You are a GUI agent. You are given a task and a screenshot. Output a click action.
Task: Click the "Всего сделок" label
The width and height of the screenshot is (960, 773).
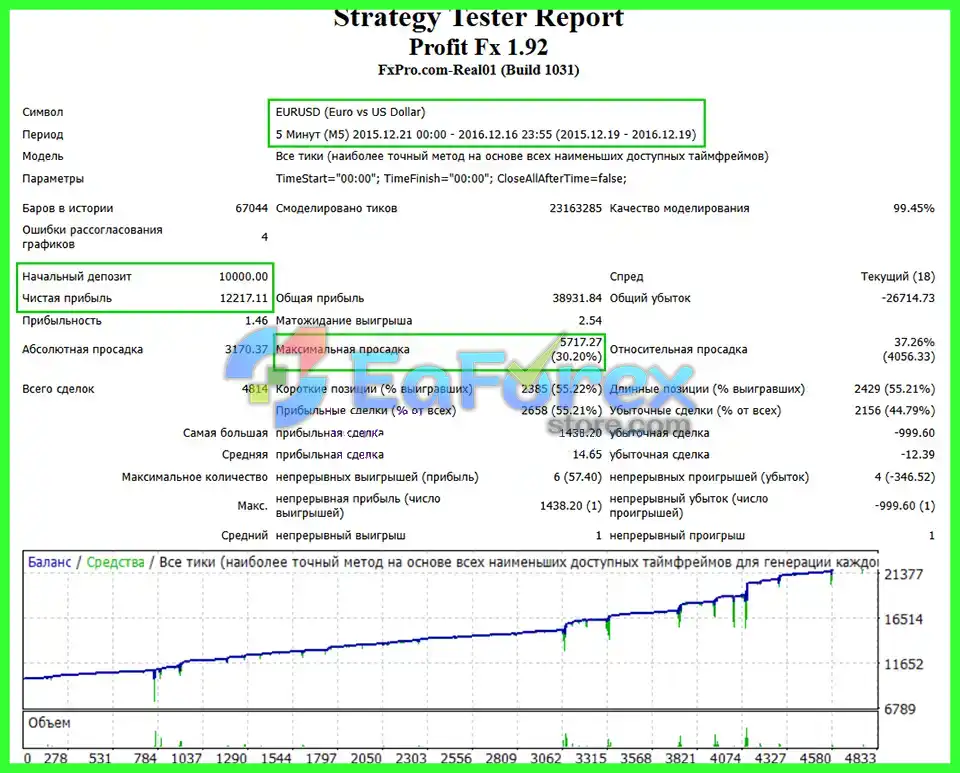[x=58, y=389]
